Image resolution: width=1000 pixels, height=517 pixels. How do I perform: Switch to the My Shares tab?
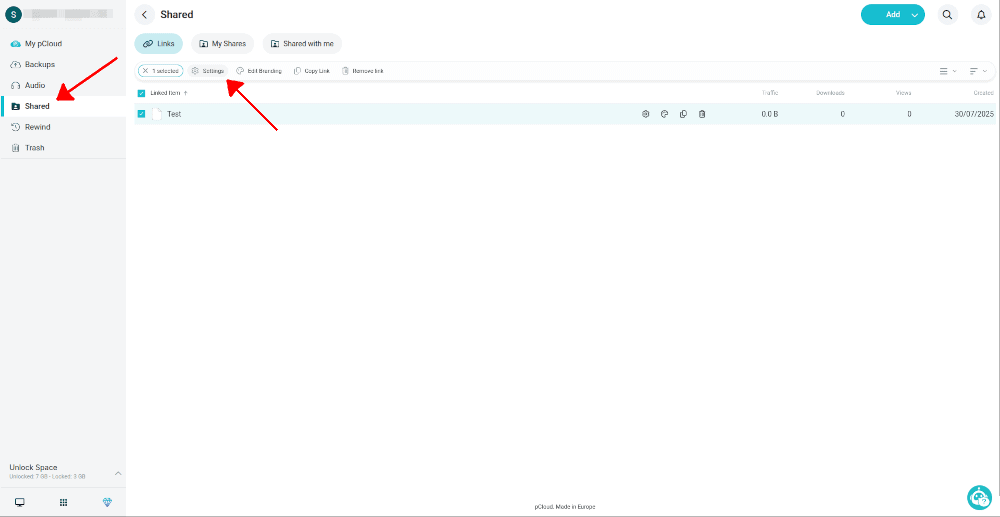coord(223,43)
